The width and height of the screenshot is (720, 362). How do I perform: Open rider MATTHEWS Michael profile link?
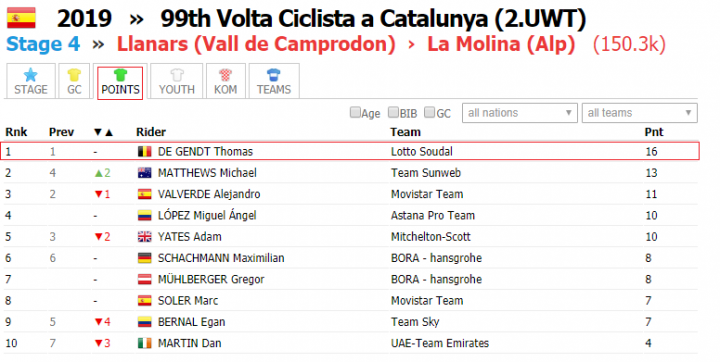pyautogui.click(x=207, y=173)
